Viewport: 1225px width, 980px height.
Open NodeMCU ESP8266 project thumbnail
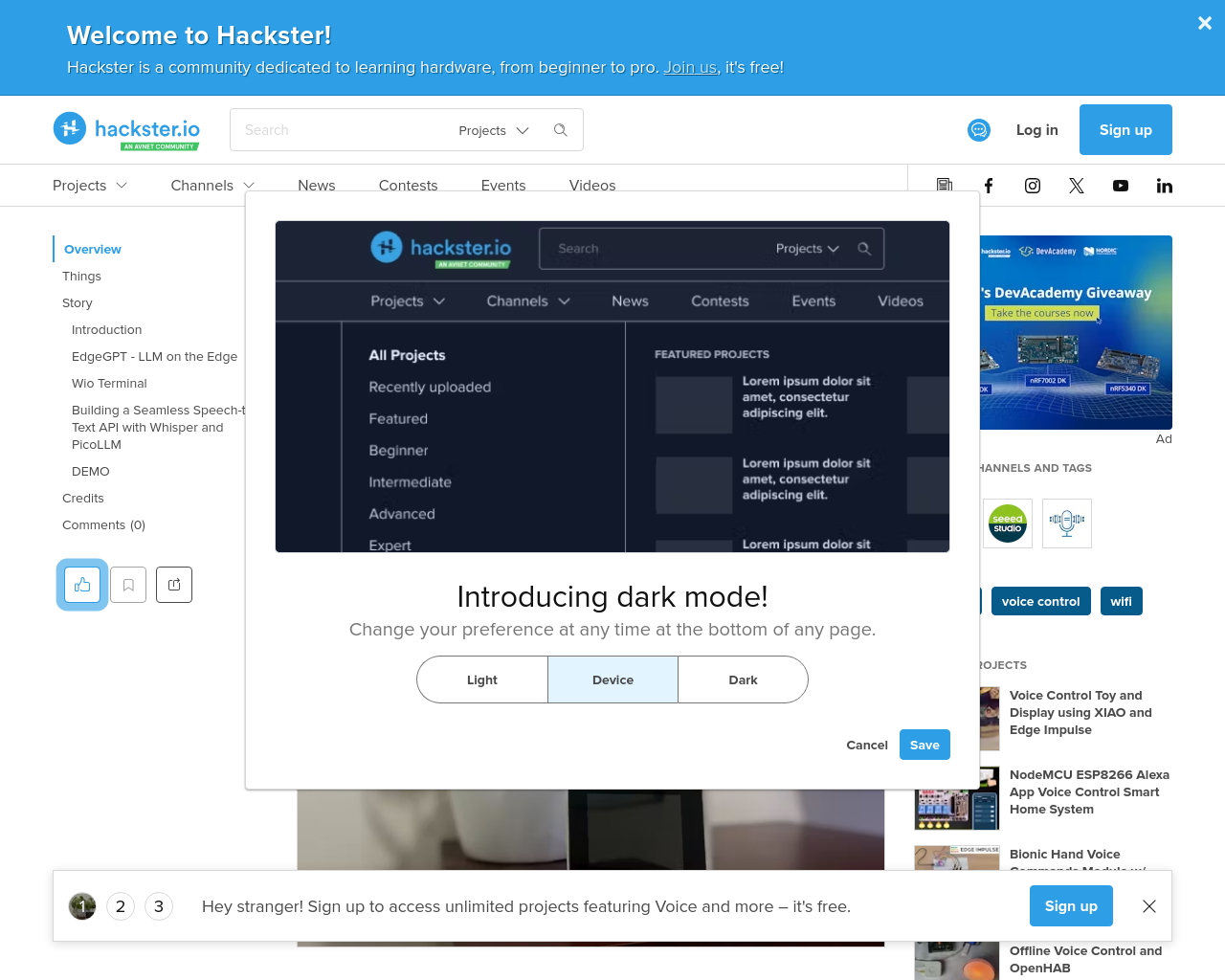pos(957,798)
